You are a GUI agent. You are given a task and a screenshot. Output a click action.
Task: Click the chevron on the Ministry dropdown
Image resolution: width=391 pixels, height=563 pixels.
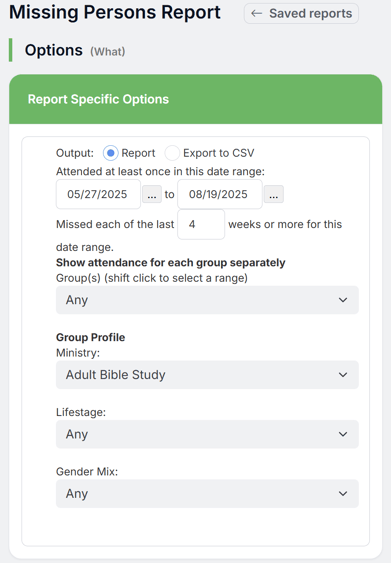tap(343, 375)
